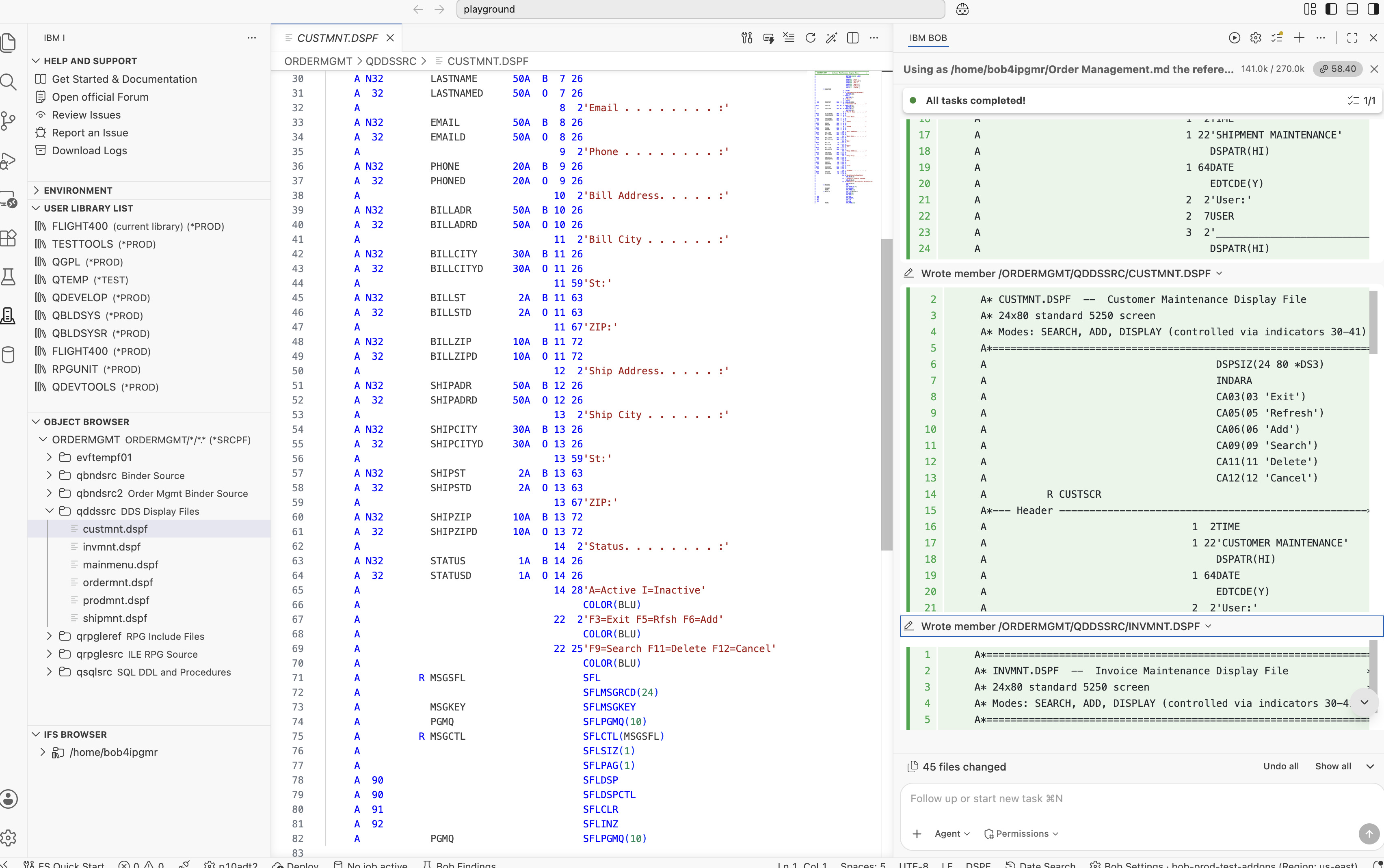The width and height of the screenshot is (1384, 868).
Task: Toggle the secondary side bar
Action: [1374, 9]
